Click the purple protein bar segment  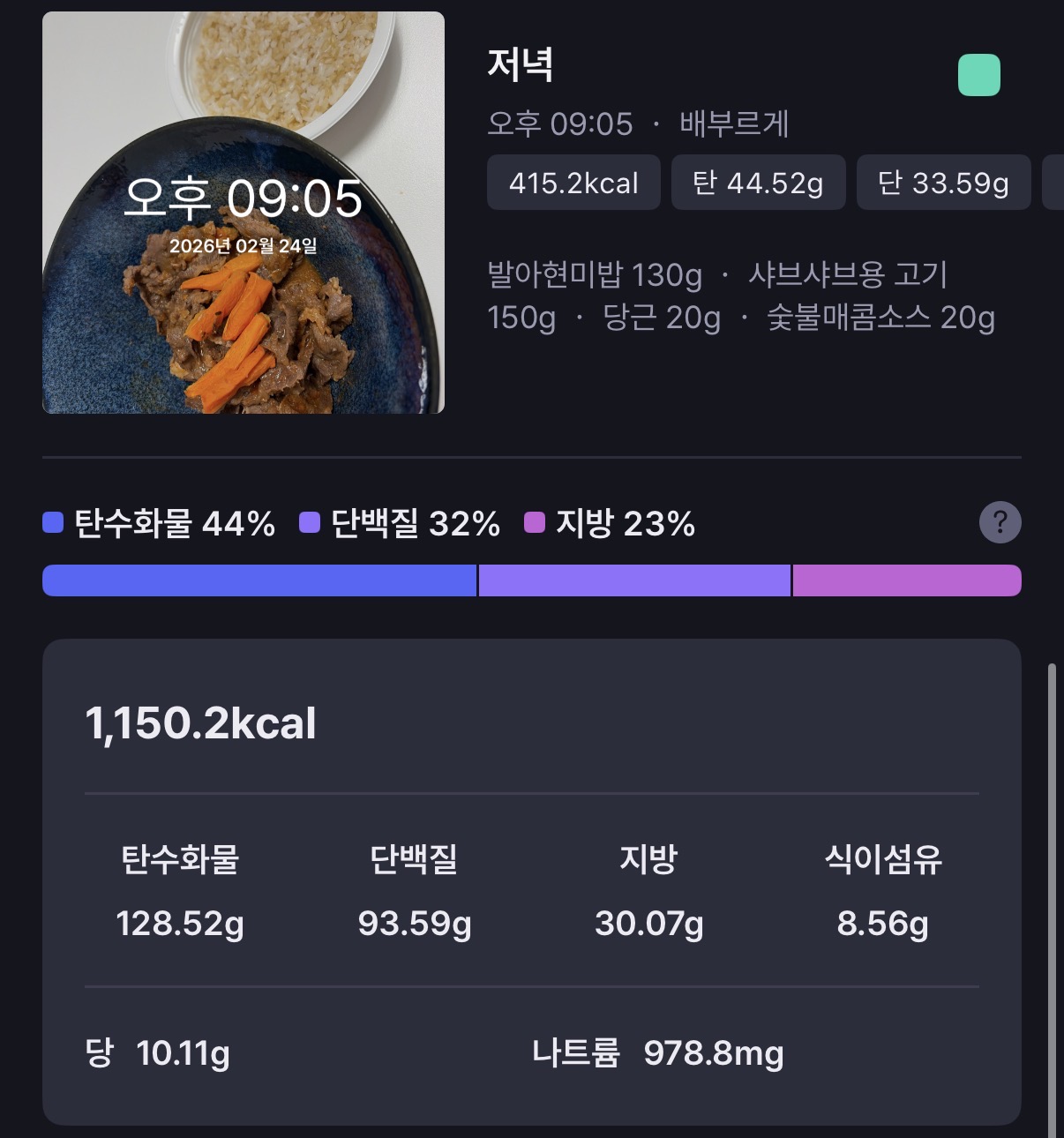pyautogui.click(x=633, y=580)
